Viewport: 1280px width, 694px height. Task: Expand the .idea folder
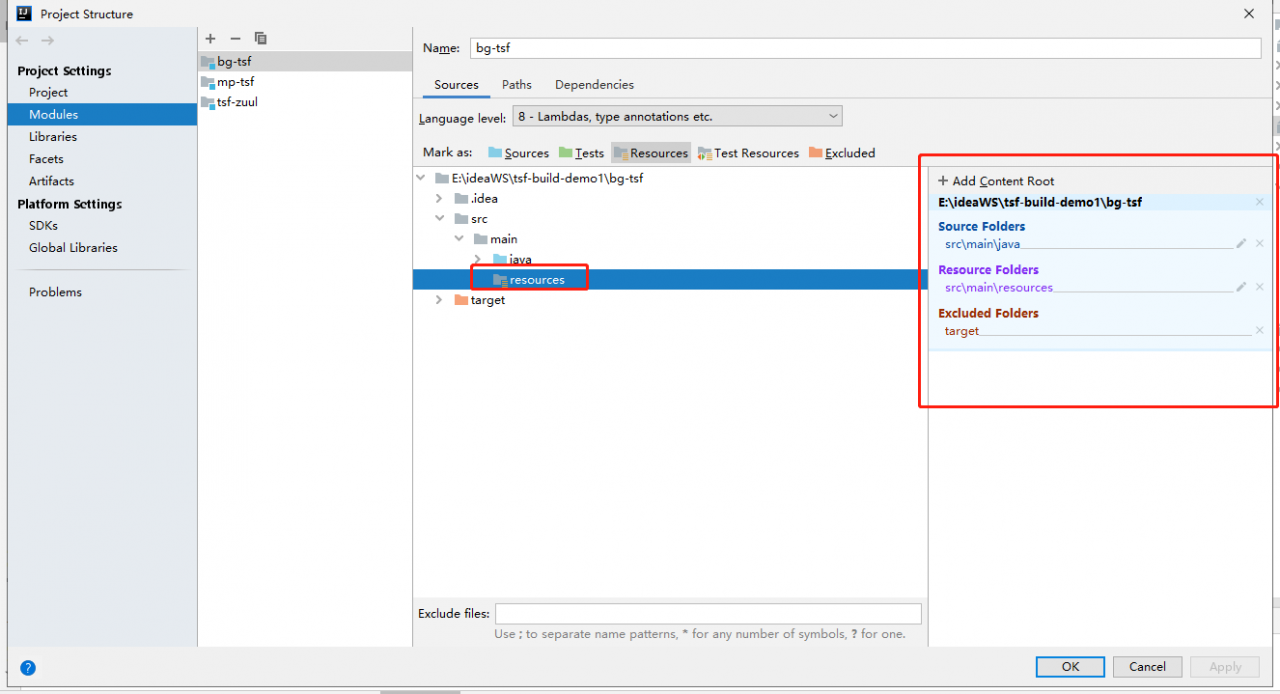point(439,198)
